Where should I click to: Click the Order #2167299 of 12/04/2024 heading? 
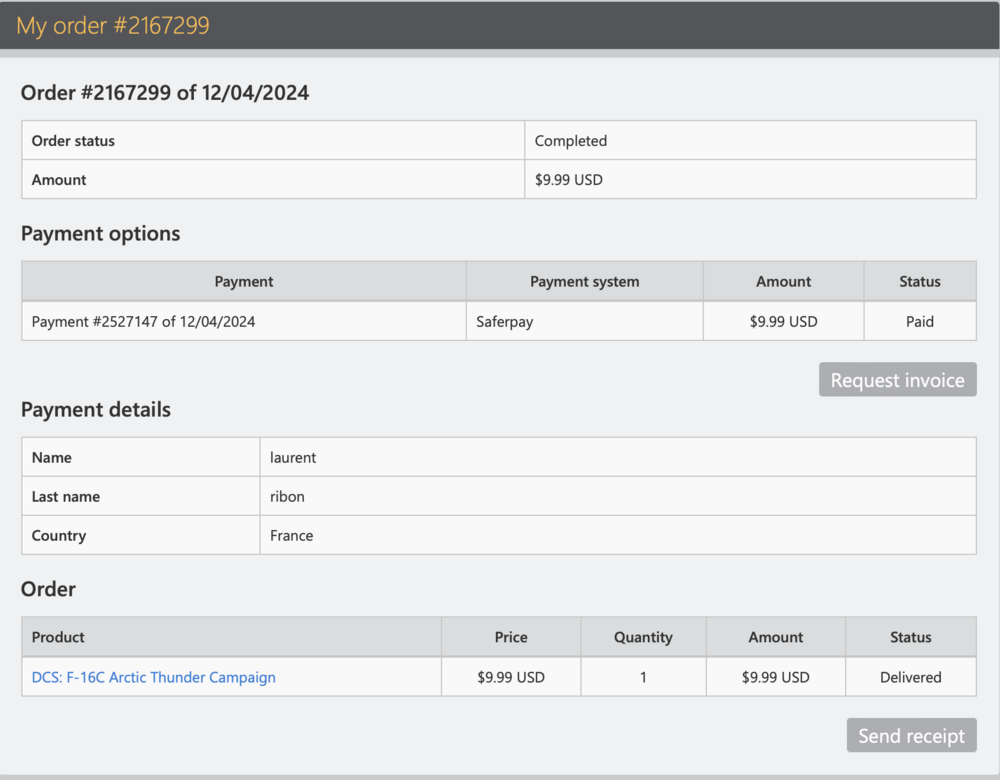(x=165, y=93)
